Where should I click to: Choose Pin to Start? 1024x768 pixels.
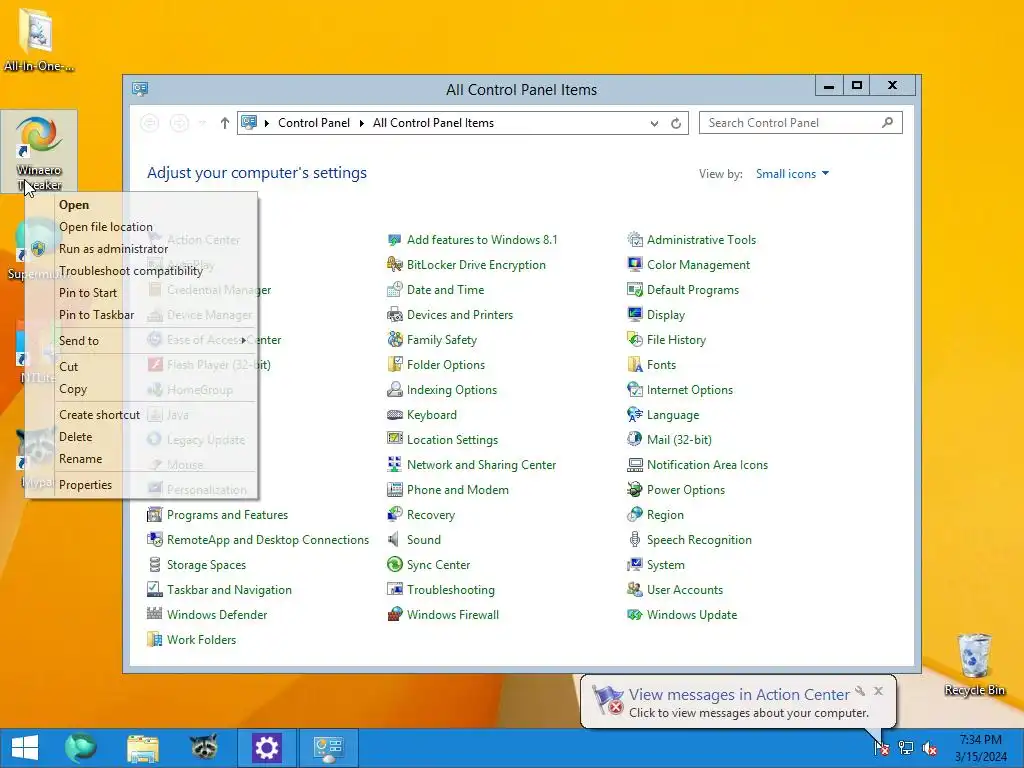click(155, 293)
